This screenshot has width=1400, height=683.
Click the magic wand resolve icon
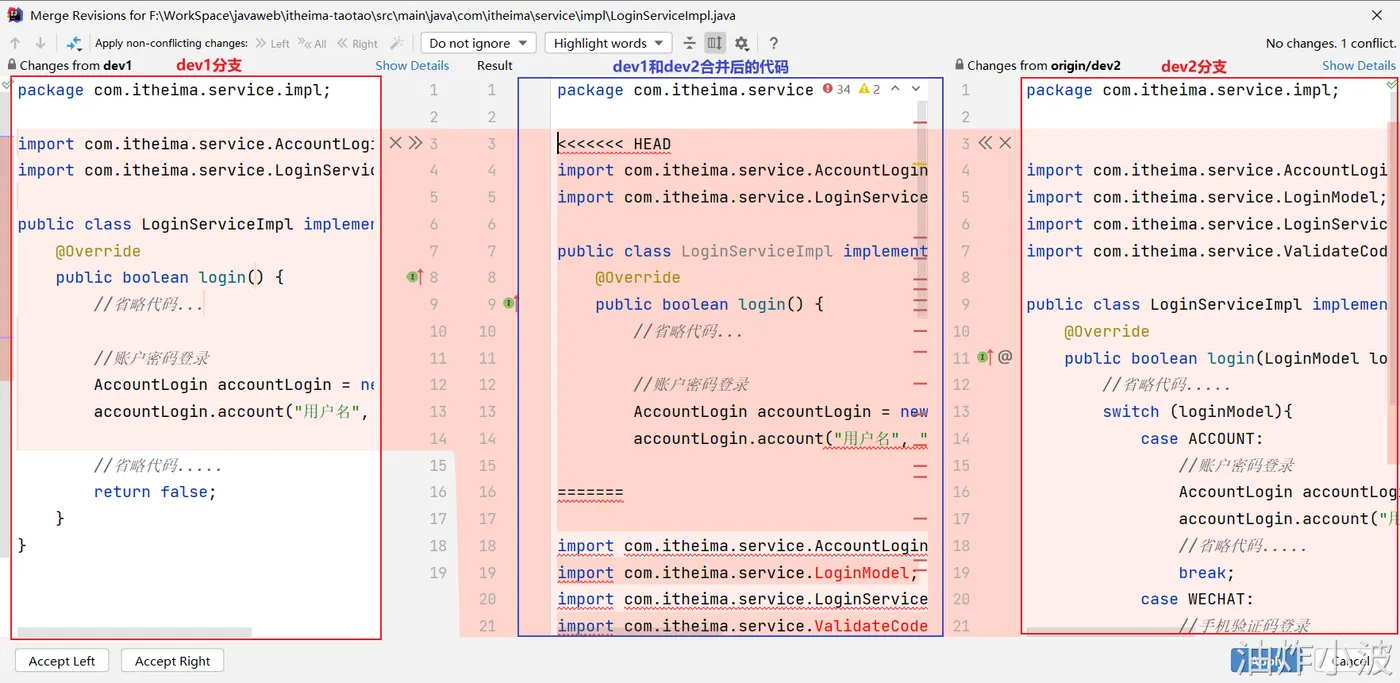397,43
